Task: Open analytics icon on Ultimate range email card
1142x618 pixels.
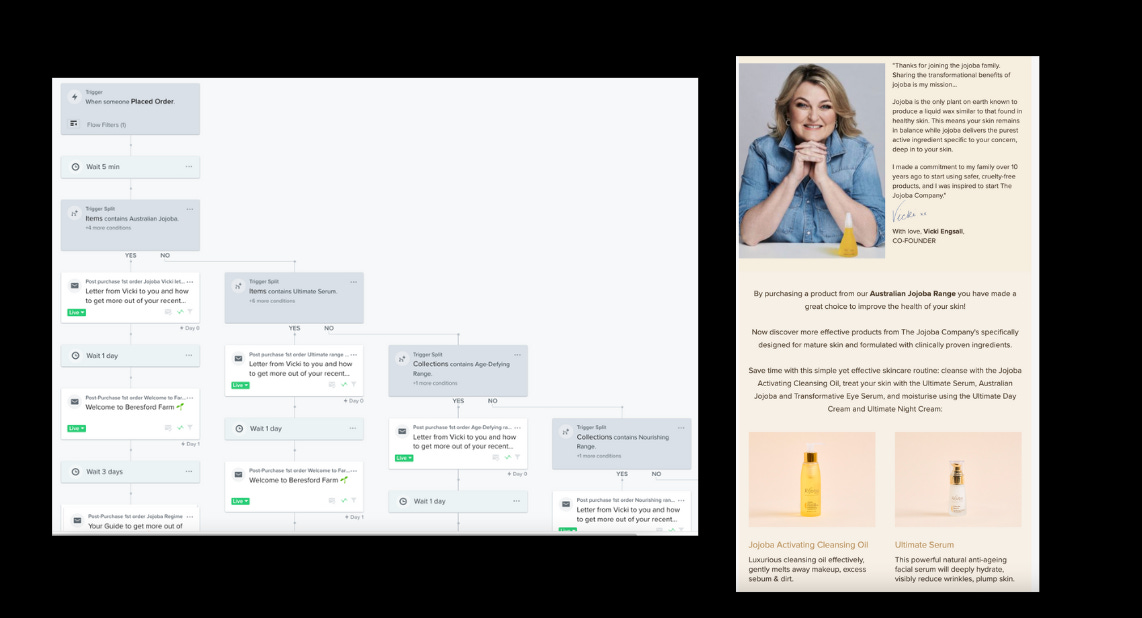Action: (x=344, y=384)
